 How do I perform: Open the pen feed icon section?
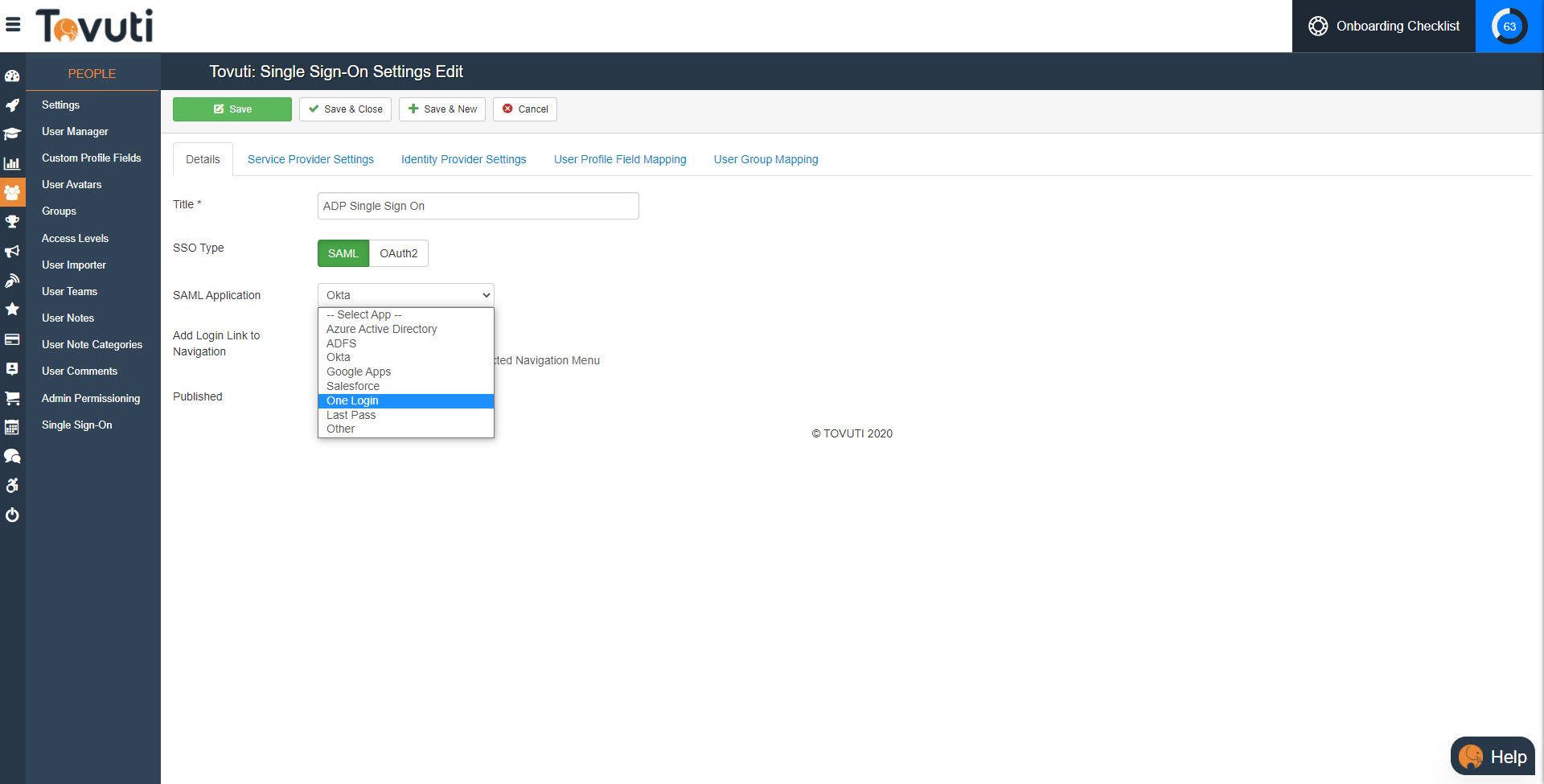click(x=12, y=280)
